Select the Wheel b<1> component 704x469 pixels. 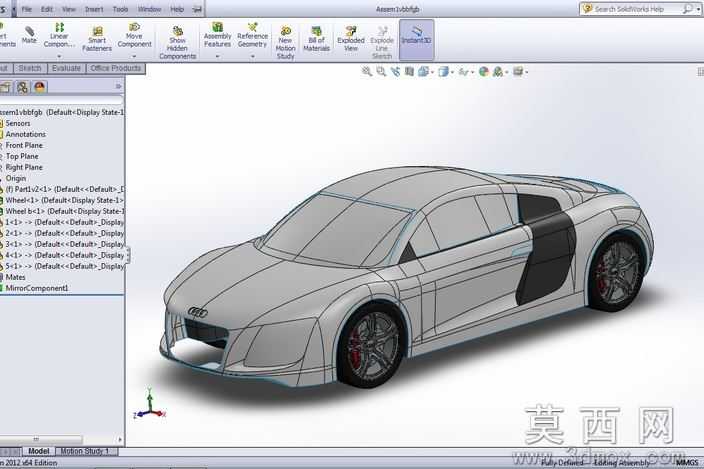[x=64, y=211]
